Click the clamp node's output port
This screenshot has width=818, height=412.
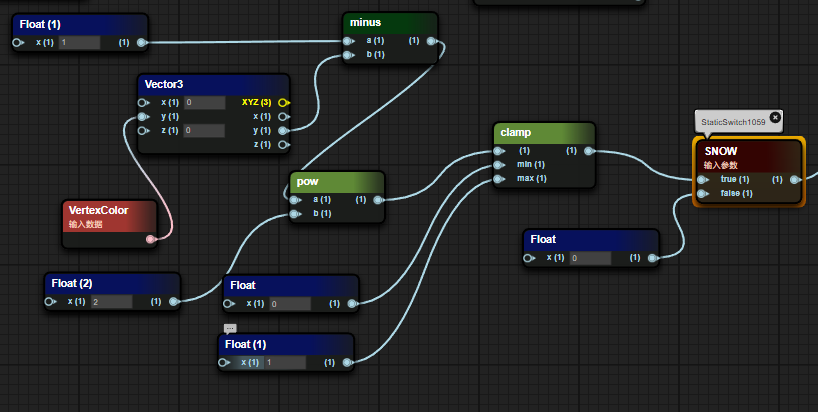(589, 151)
